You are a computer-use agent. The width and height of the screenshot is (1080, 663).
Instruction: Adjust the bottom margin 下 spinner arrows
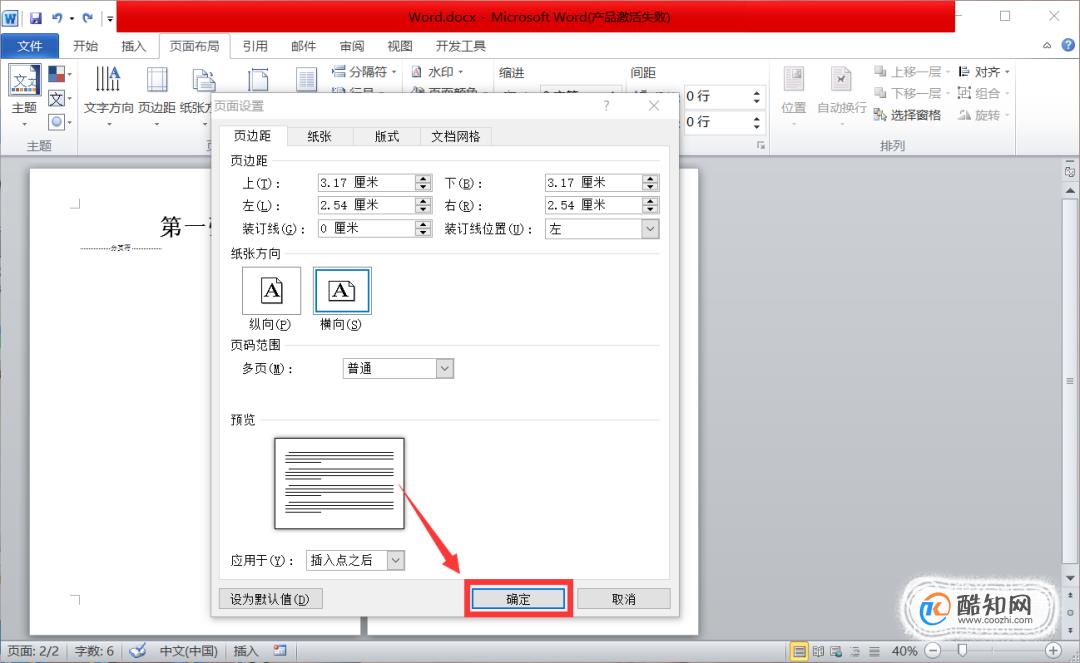coord(651,182)
